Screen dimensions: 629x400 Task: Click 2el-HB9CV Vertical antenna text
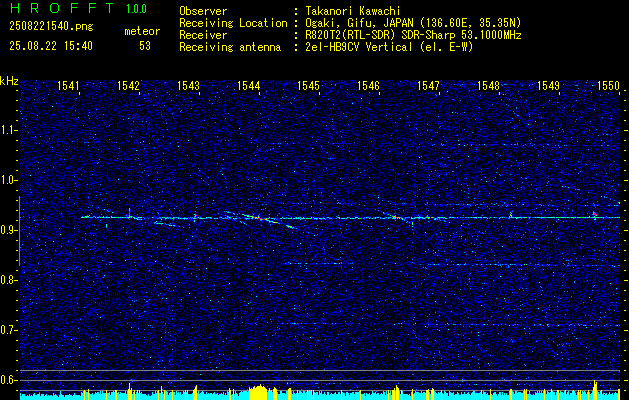tap(389, 47)
